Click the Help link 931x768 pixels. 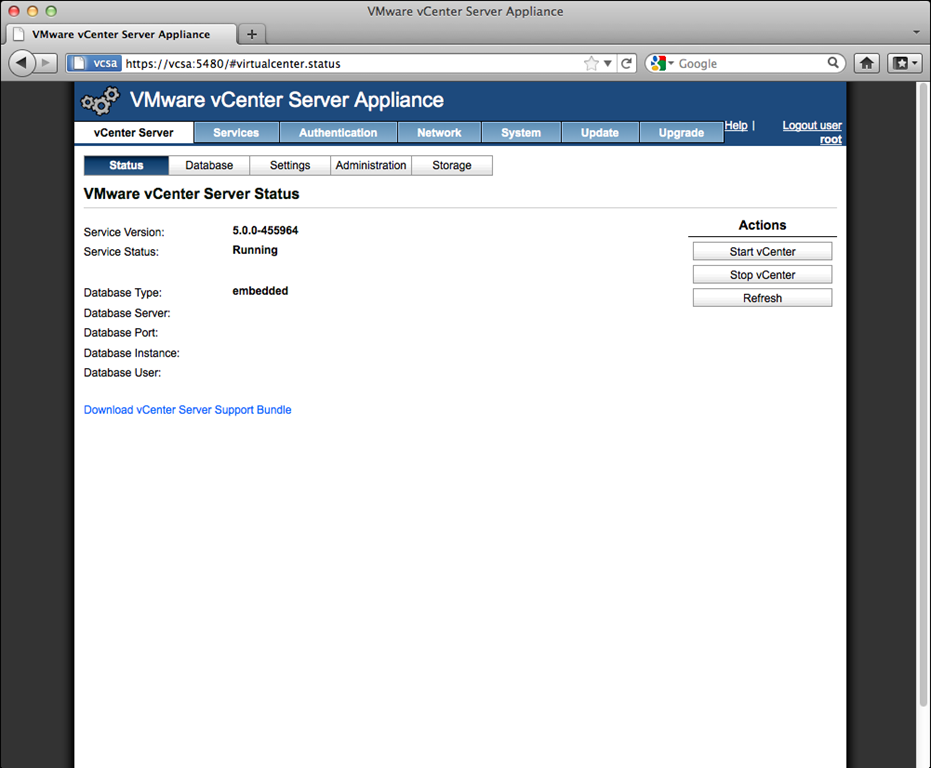coord(736,126)
